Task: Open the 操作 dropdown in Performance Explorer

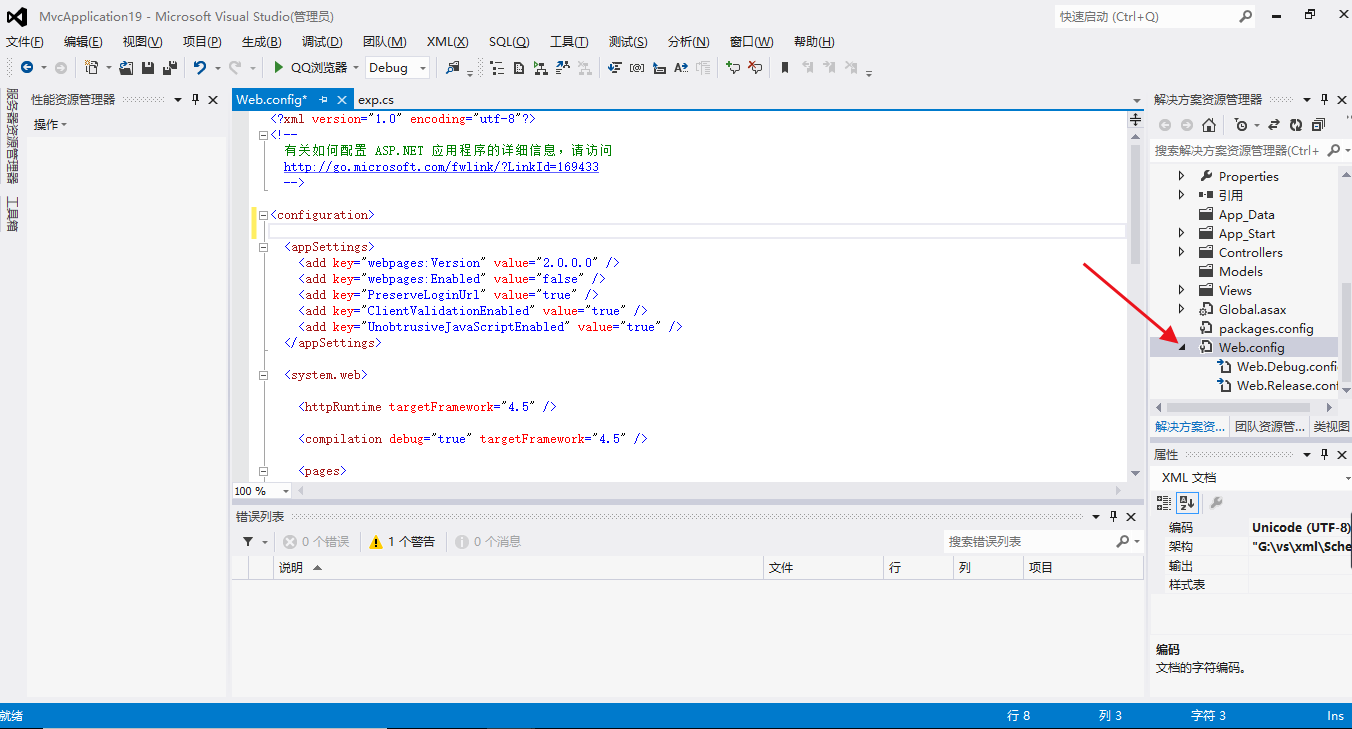Action: pyautogui.click(x=50, y=124)
